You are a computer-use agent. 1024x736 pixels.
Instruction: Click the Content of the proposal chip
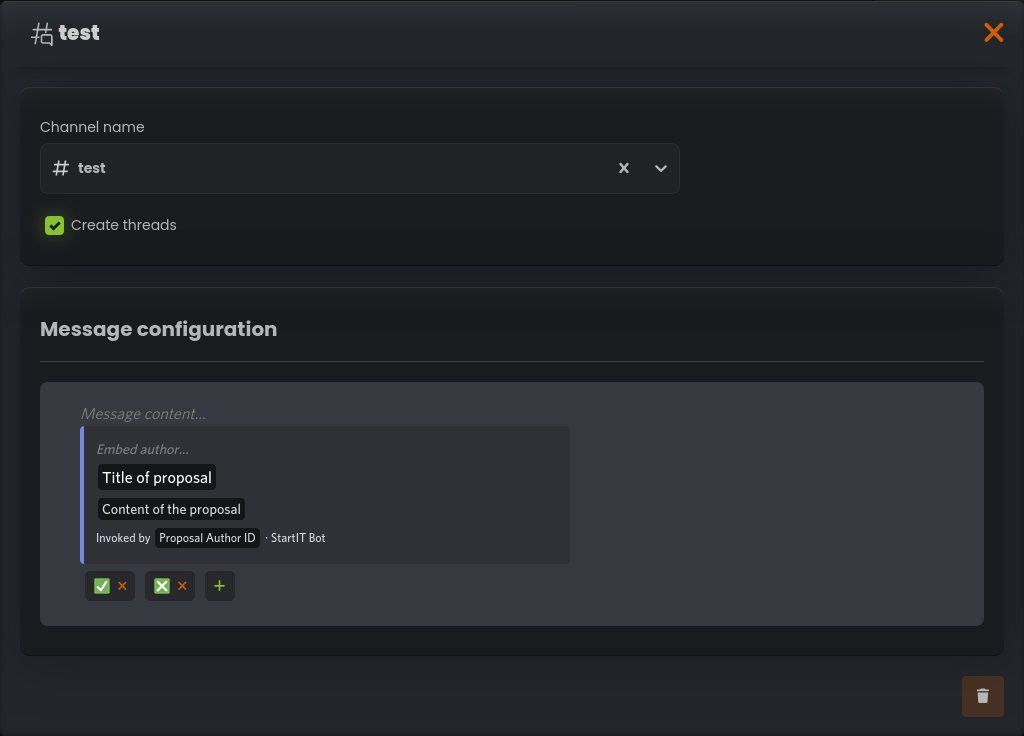(x=170, y=509)
